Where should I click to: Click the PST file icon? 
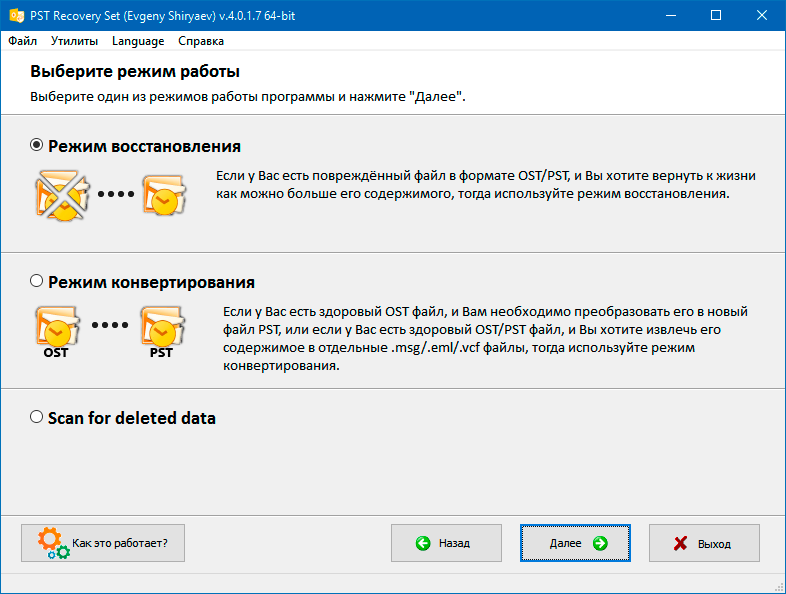(x=163, y=332)
